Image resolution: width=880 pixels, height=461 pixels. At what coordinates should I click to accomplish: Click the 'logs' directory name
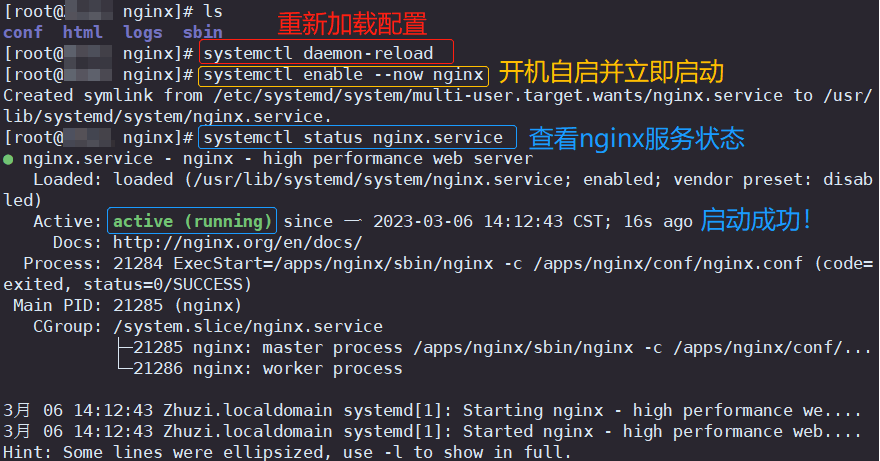143,32
